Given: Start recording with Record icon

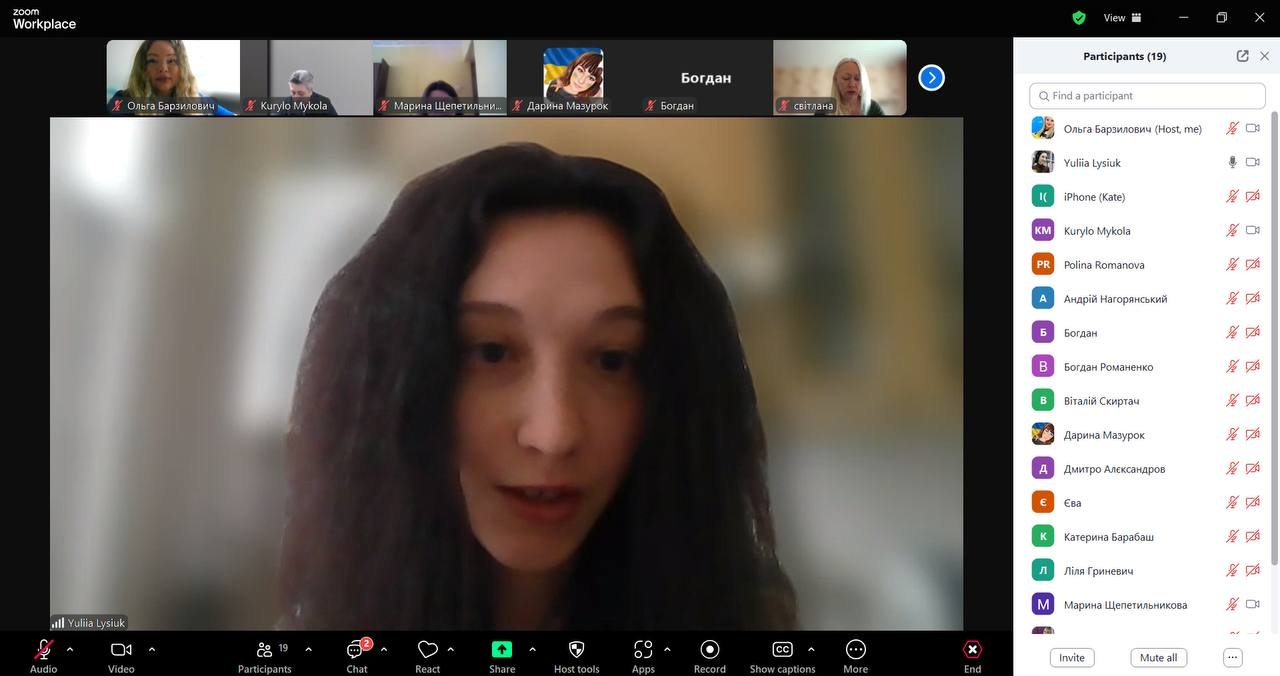Looking at the screenshot, I should pyautogui.click(x=710, y=651).
